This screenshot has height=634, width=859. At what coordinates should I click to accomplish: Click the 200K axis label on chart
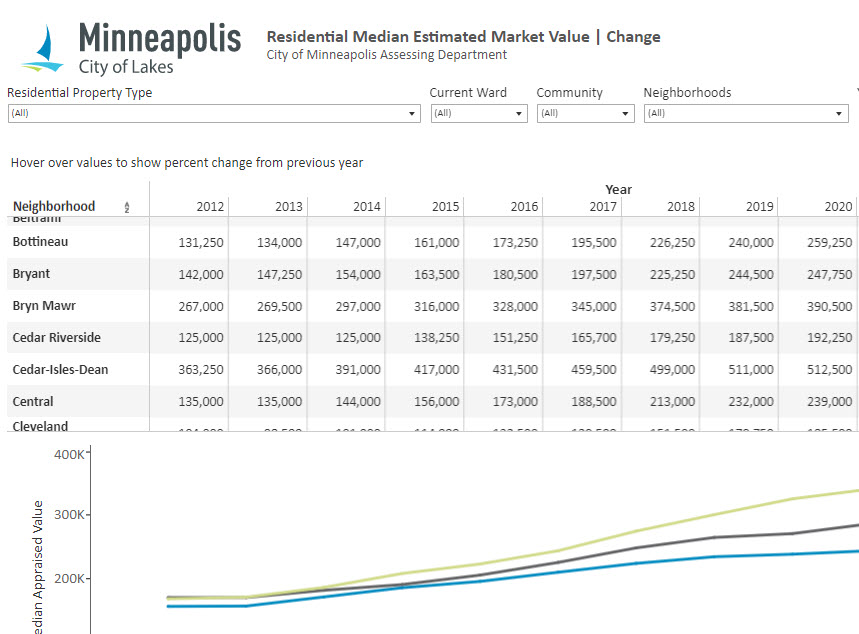point(69,579)
